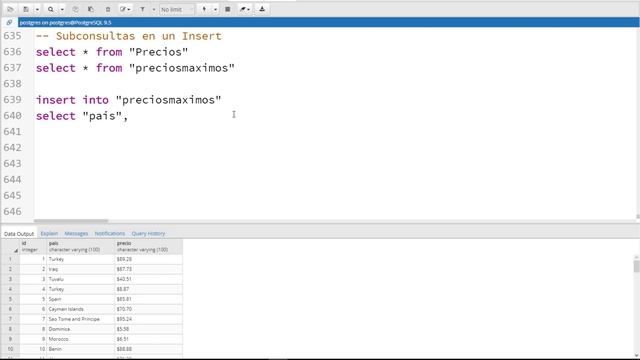Click editor line 637 preciosmaximos query
The height and width of the screenshot is (360, 640).
(x=135, y=68)
